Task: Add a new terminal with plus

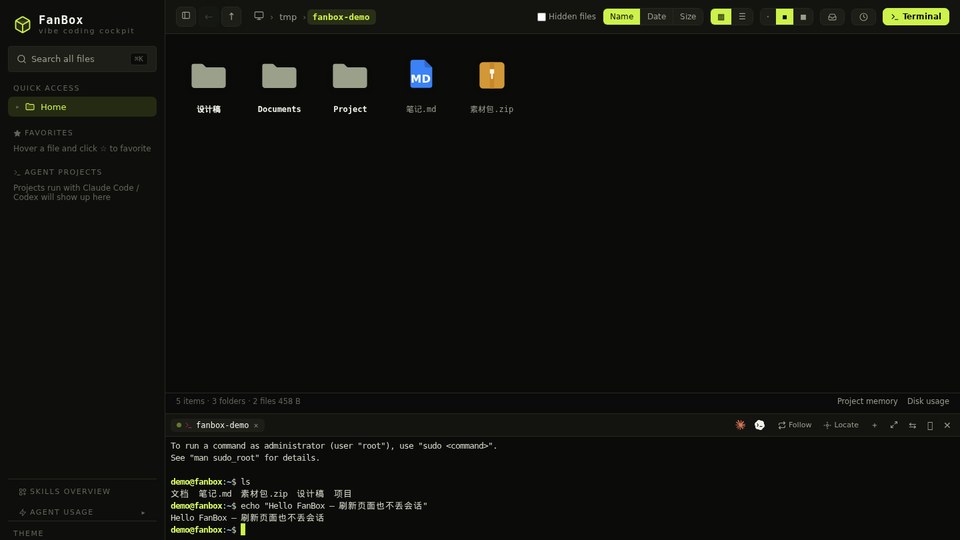Action: click(x=874, y=425)
